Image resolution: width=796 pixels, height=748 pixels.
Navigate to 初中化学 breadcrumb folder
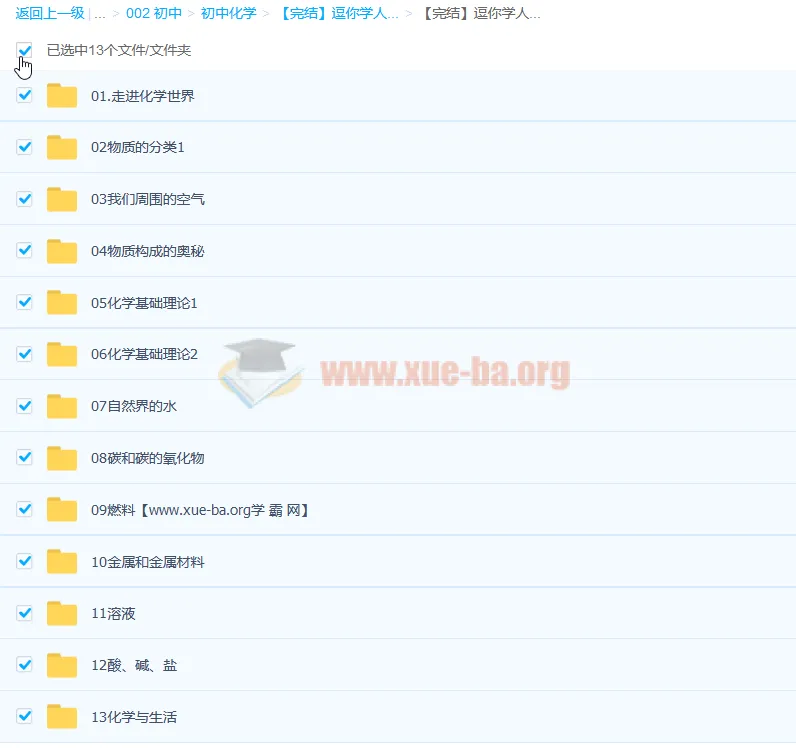[x=228, y=14]
